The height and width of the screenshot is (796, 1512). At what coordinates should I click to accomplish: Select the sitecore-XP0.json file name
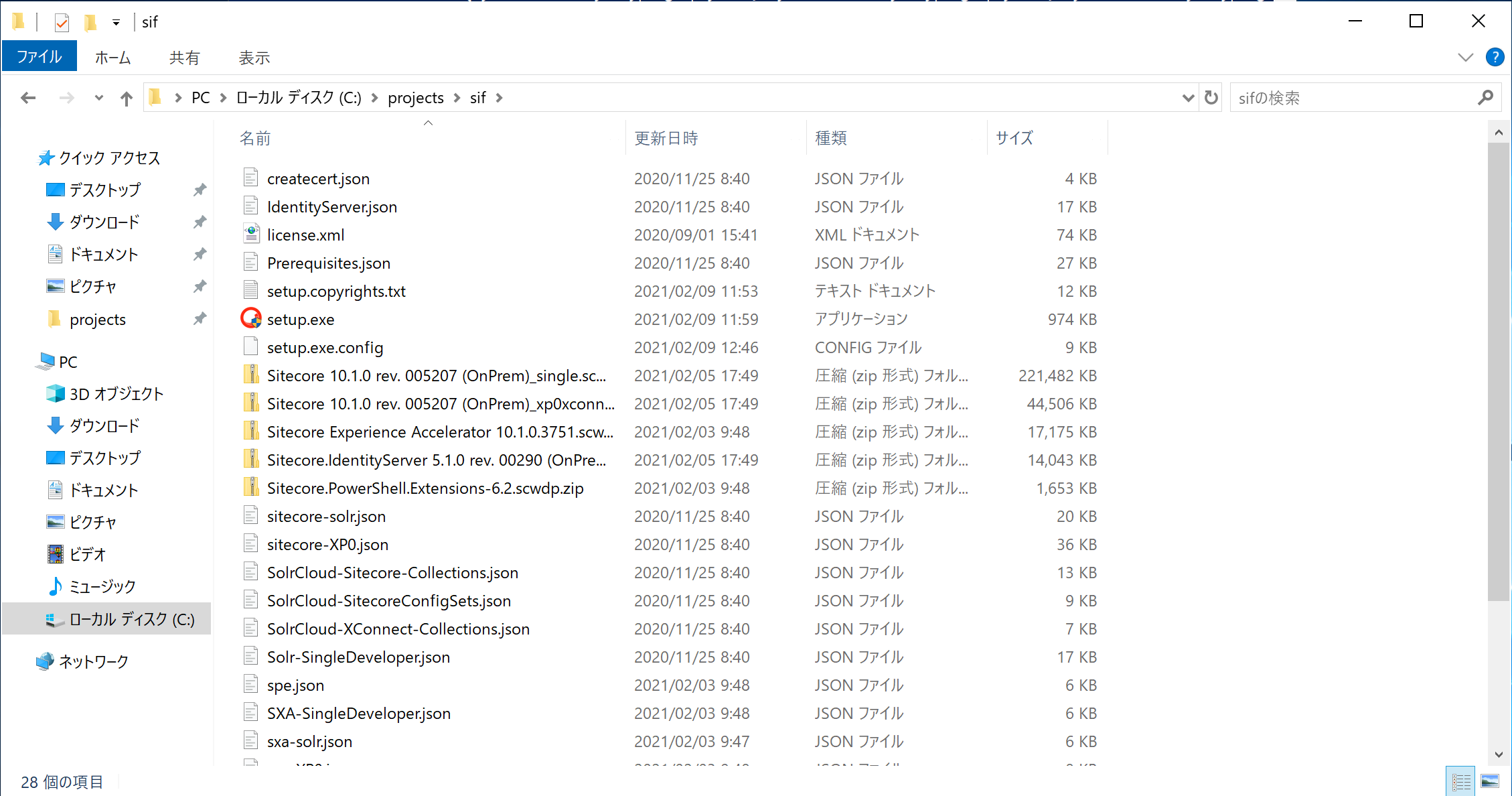pyautogui.click(x=327, y=545)
